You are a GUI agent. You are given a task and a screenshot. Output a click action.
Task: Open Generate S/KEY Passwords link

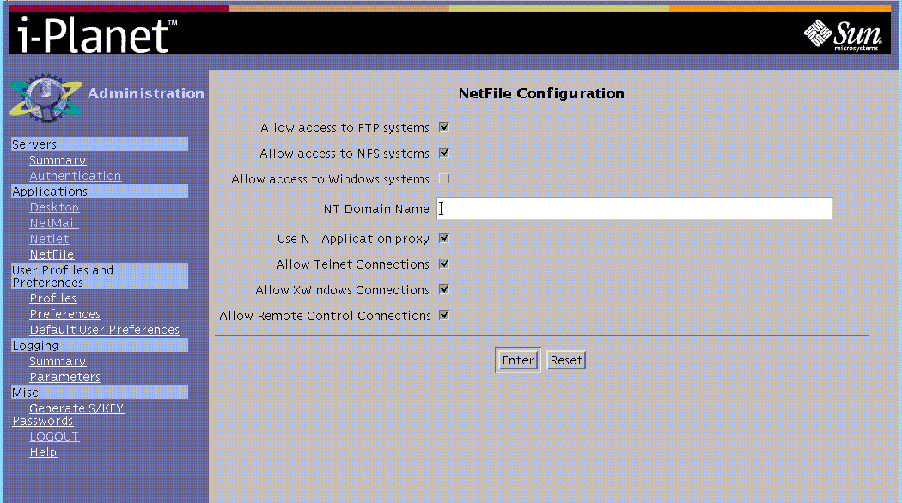pyautogui.click(x=69, y=414)
